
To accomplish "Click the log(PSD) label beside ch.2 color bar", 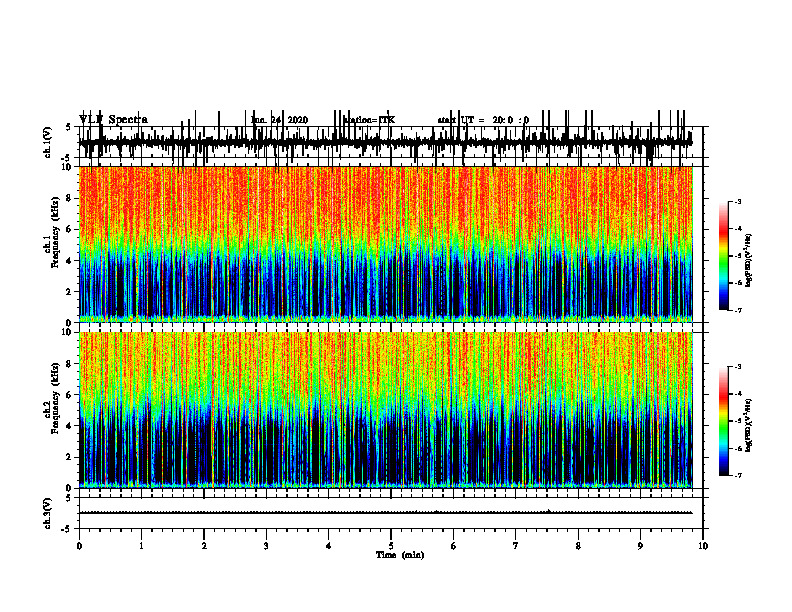I will point(748,425).
